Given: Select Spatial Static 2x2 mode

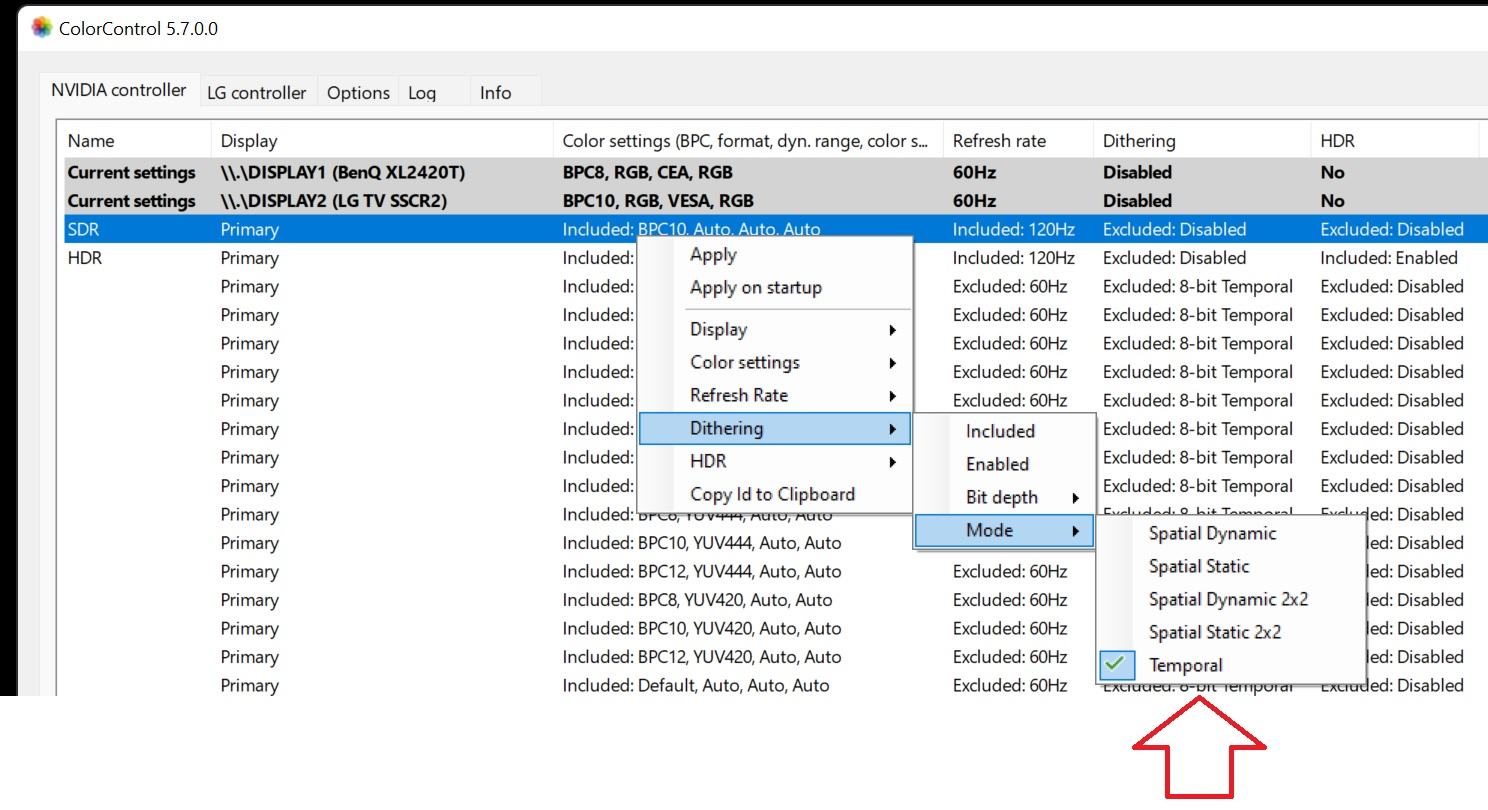Looking at the screenshot, I should (1231, 633).
